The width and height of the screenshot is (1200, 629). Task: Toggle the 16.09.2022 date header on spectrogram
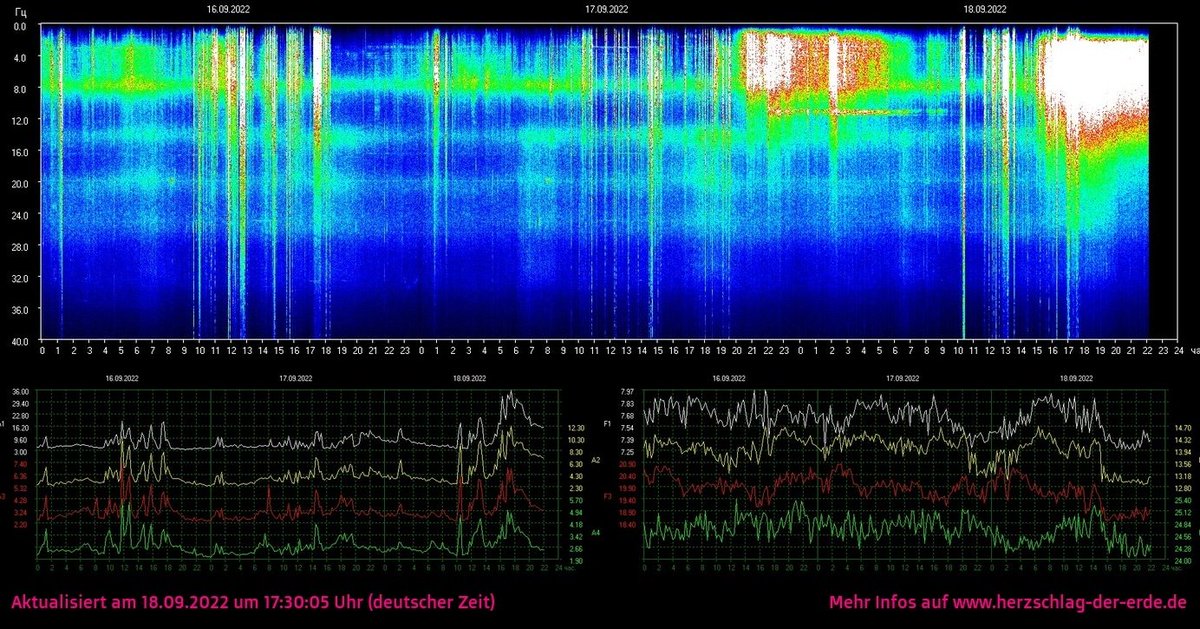click(x=227, y=8)
